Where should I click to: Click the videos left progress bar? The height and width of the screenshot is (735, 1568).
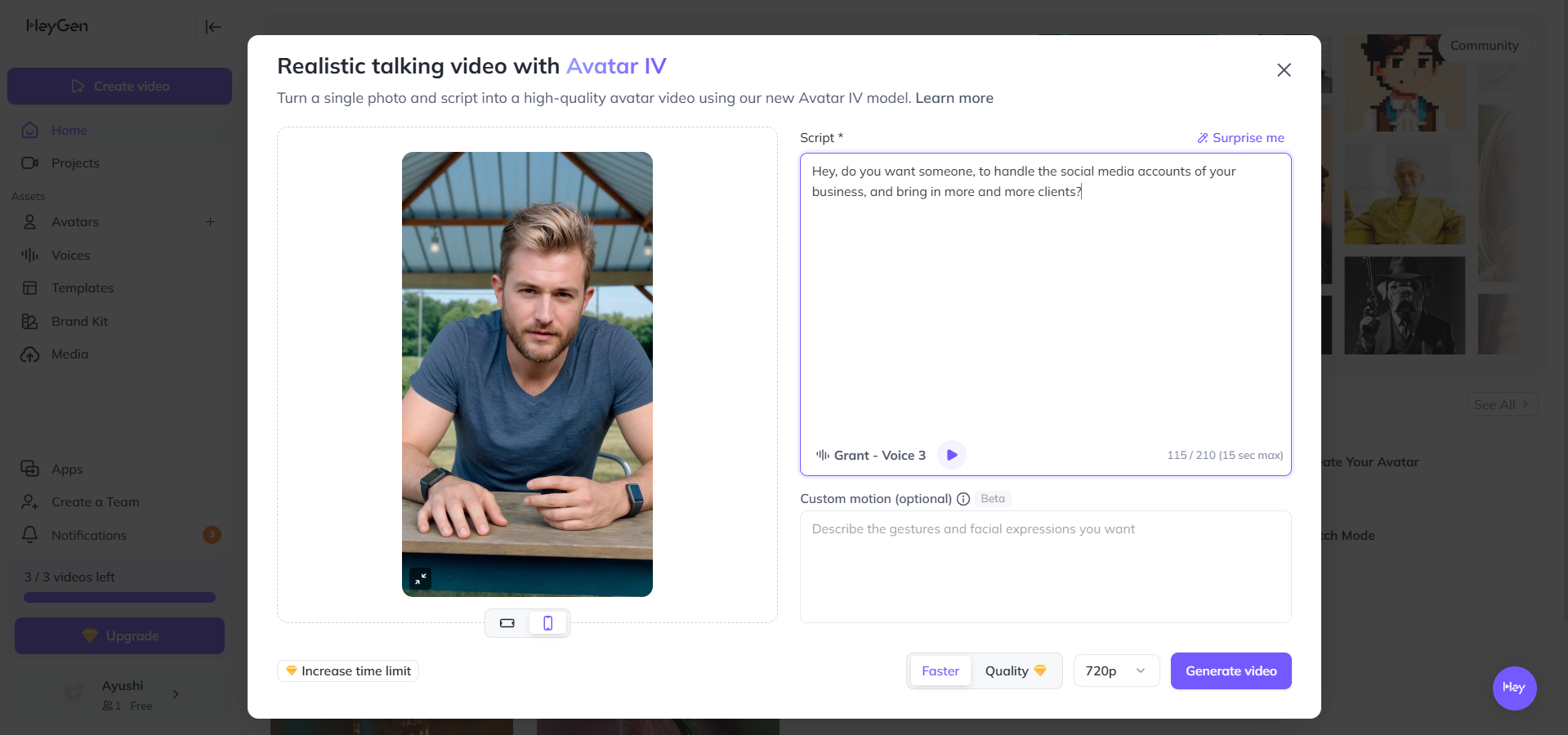(119, 598)
